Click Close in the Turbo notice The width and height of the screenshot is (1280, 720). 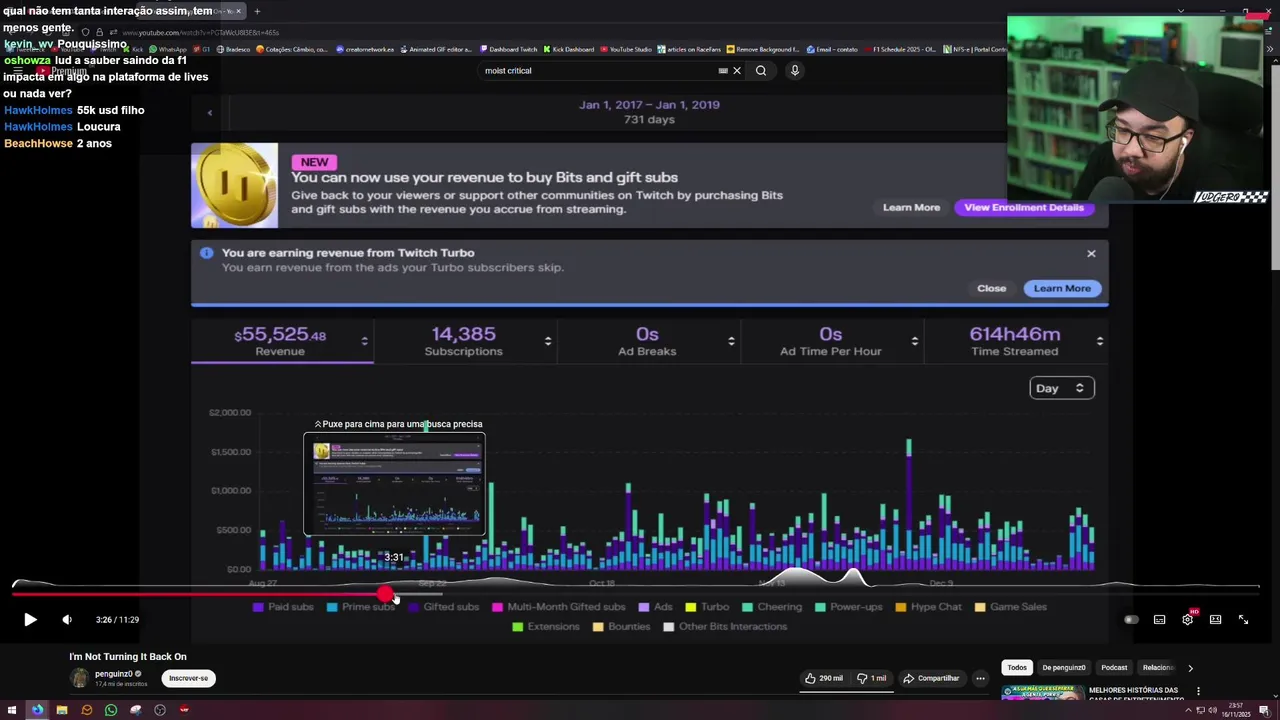pos(991,288)
